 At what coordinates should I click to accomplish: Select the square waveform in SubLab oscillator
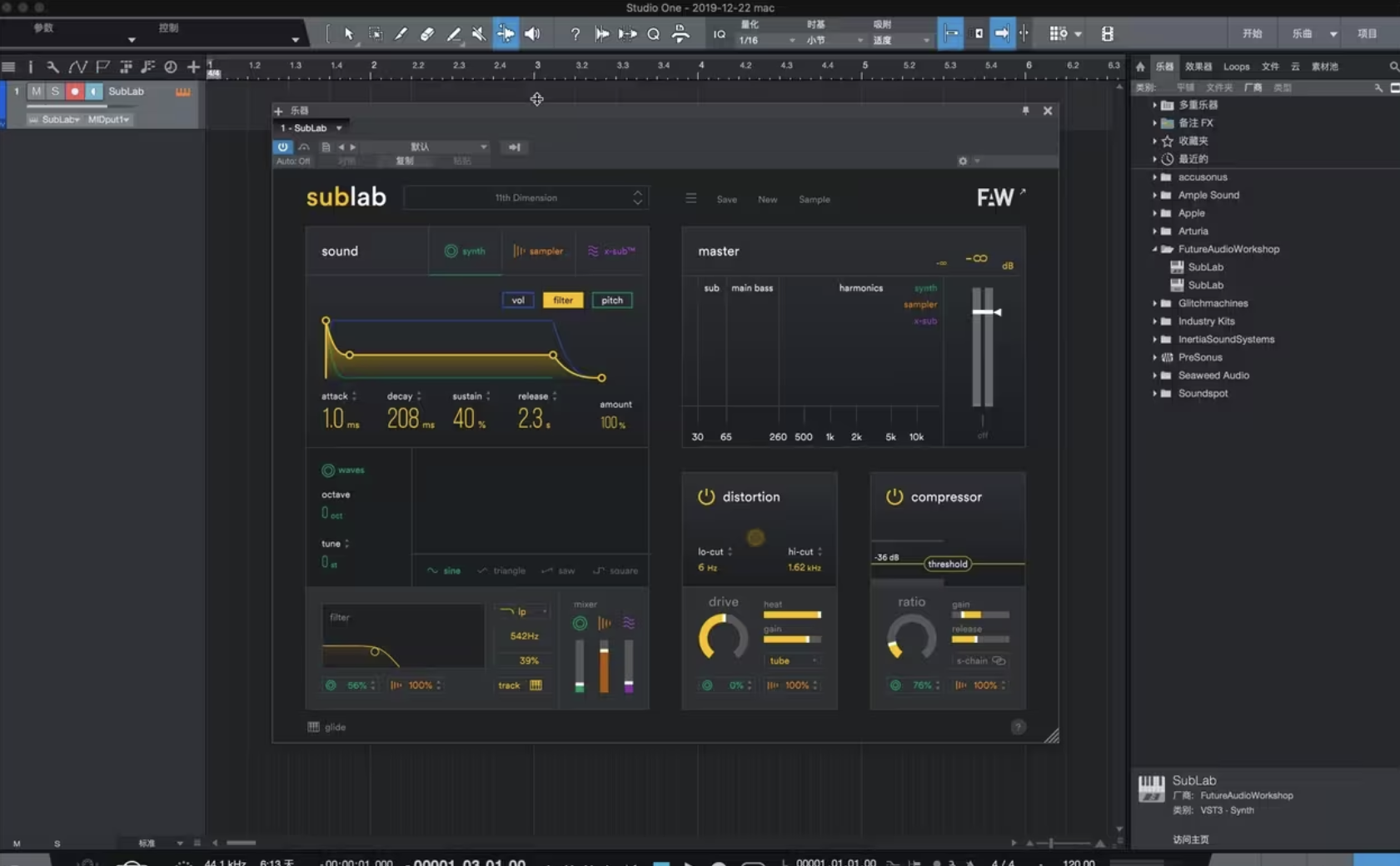click(x=617, y=570)
